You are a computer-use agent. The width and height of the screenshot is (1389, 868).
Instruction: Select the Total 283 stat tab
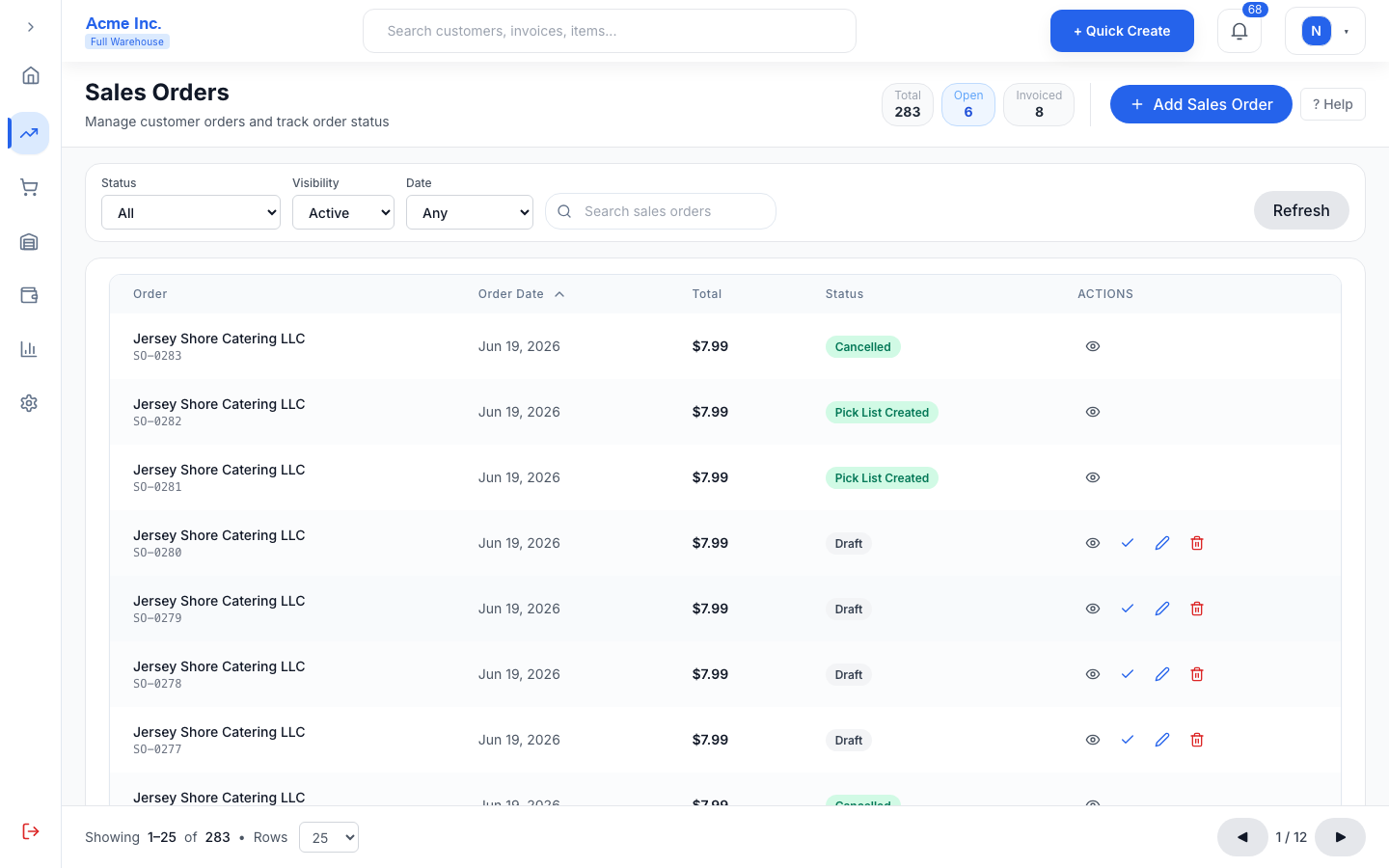click(908, 104)
